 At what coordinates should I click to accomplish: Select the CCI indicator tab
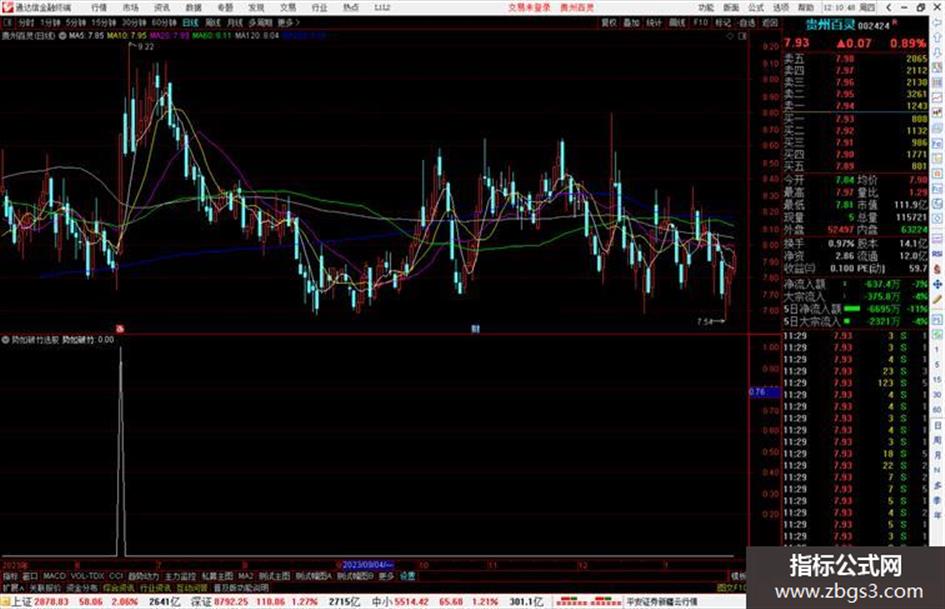pyautogui.click(x=116, y=576)
